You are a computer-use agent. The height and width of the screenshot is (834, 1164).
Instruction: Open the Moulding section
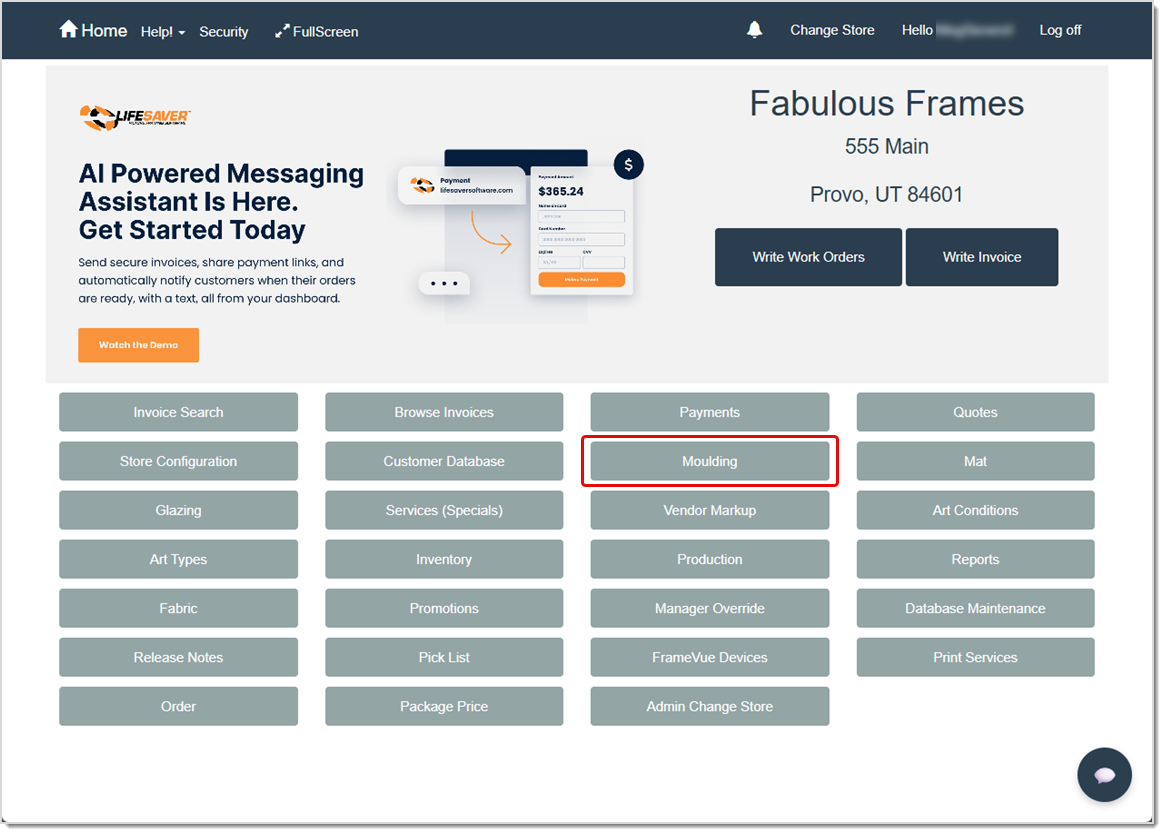(x=709, y=461)
